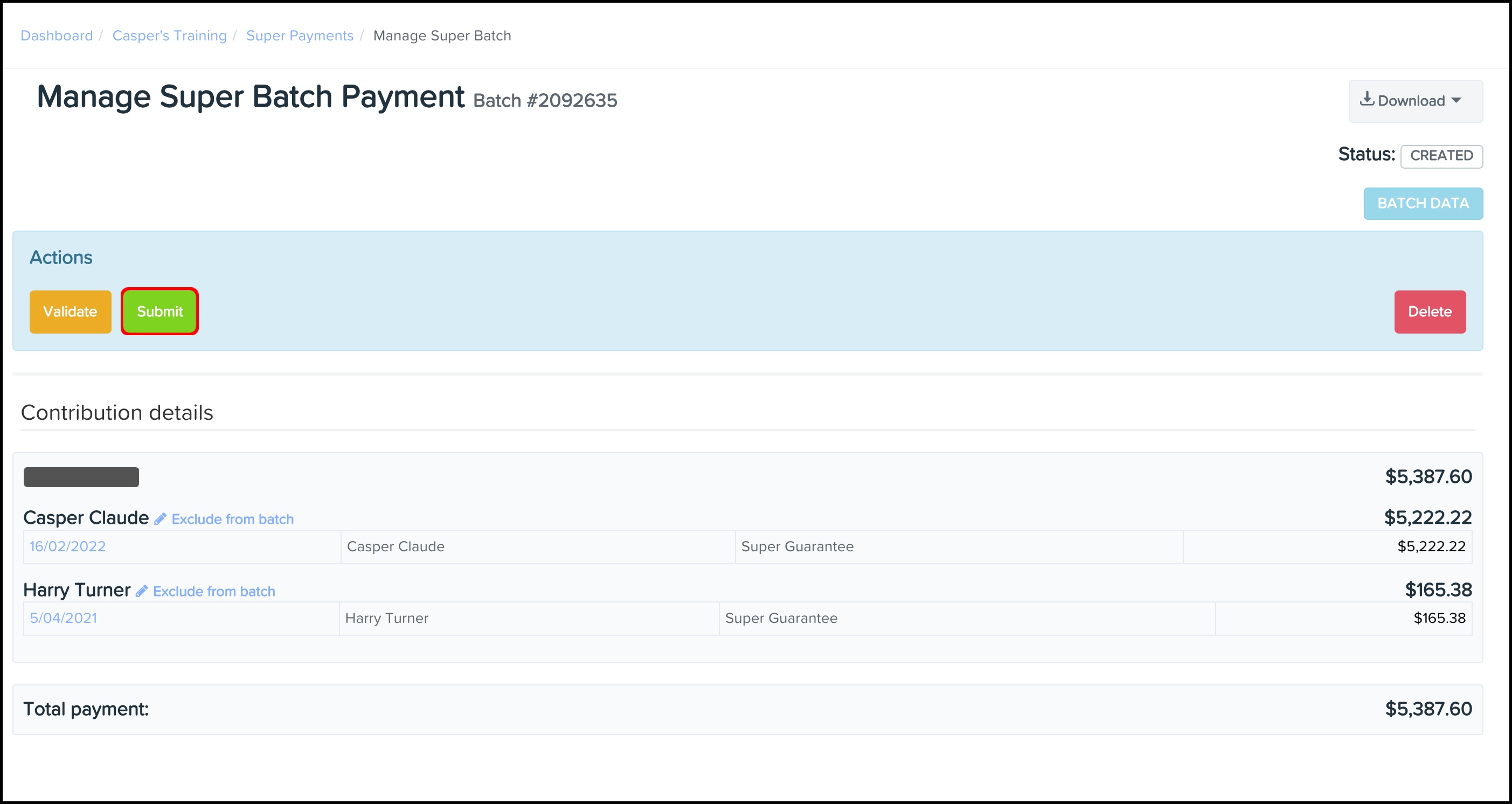Click the redacted fund name block
Image resolution: width=1512 pixels, height=804 pixels.
point(81,477)
